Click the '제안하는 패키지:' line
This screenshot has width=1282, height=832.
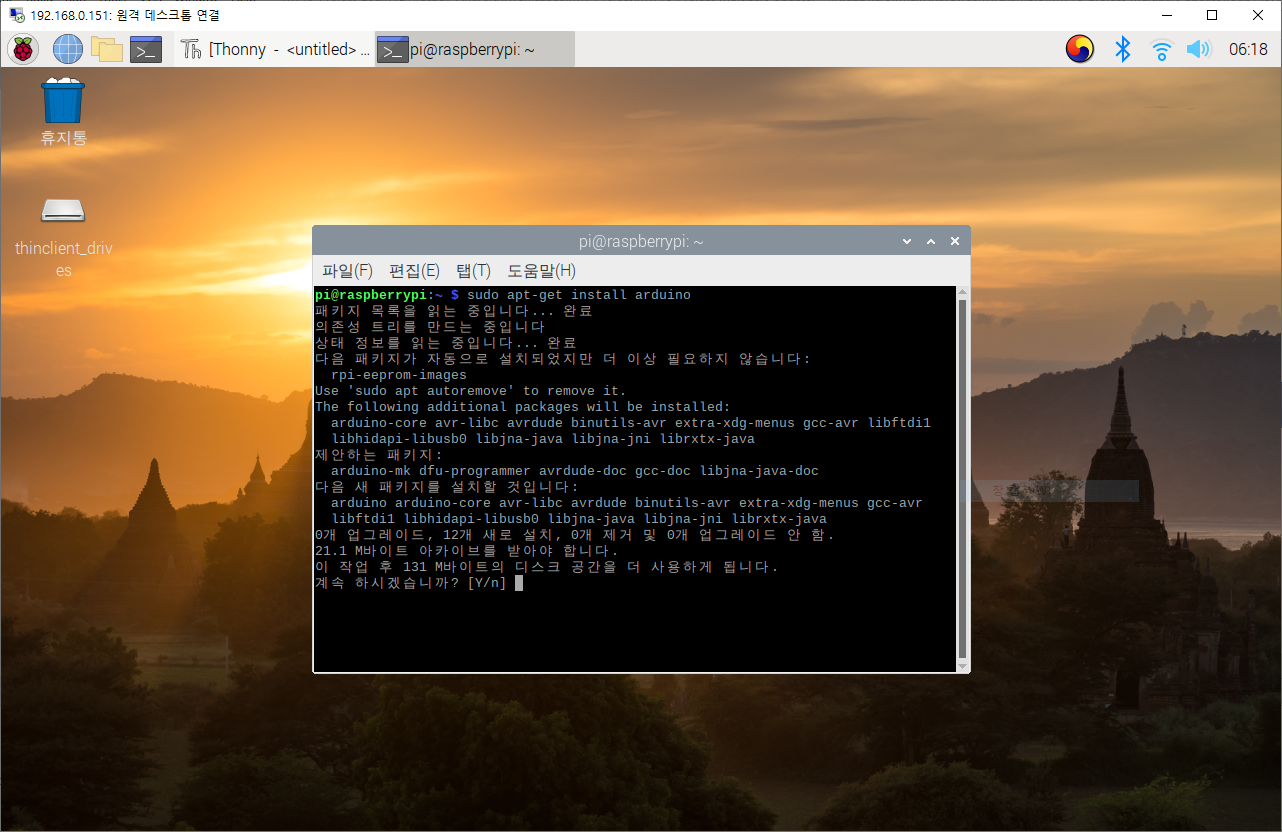379,455
